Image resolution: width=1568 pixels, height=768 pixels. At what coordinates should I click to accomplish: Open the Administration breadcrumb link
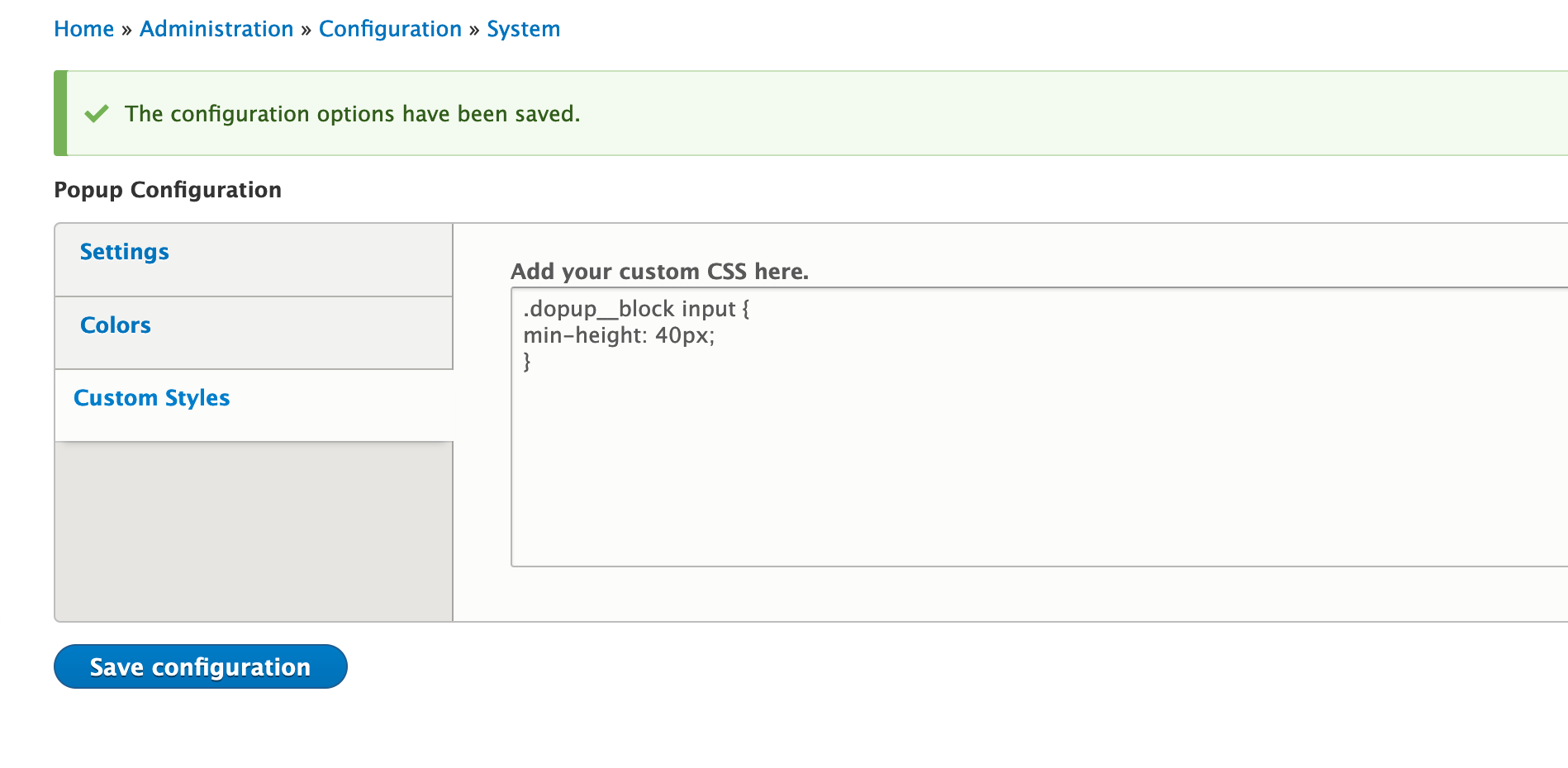[216, 29]
